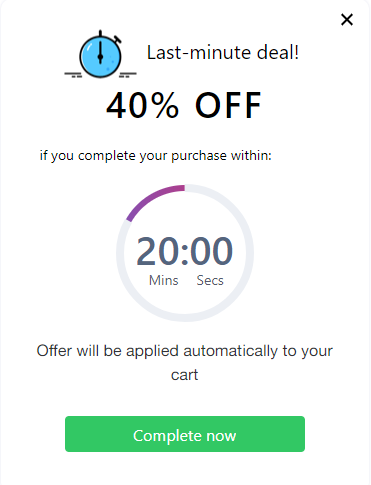
Task: Click the word cart below the offer text
Action: click(184, 375)
